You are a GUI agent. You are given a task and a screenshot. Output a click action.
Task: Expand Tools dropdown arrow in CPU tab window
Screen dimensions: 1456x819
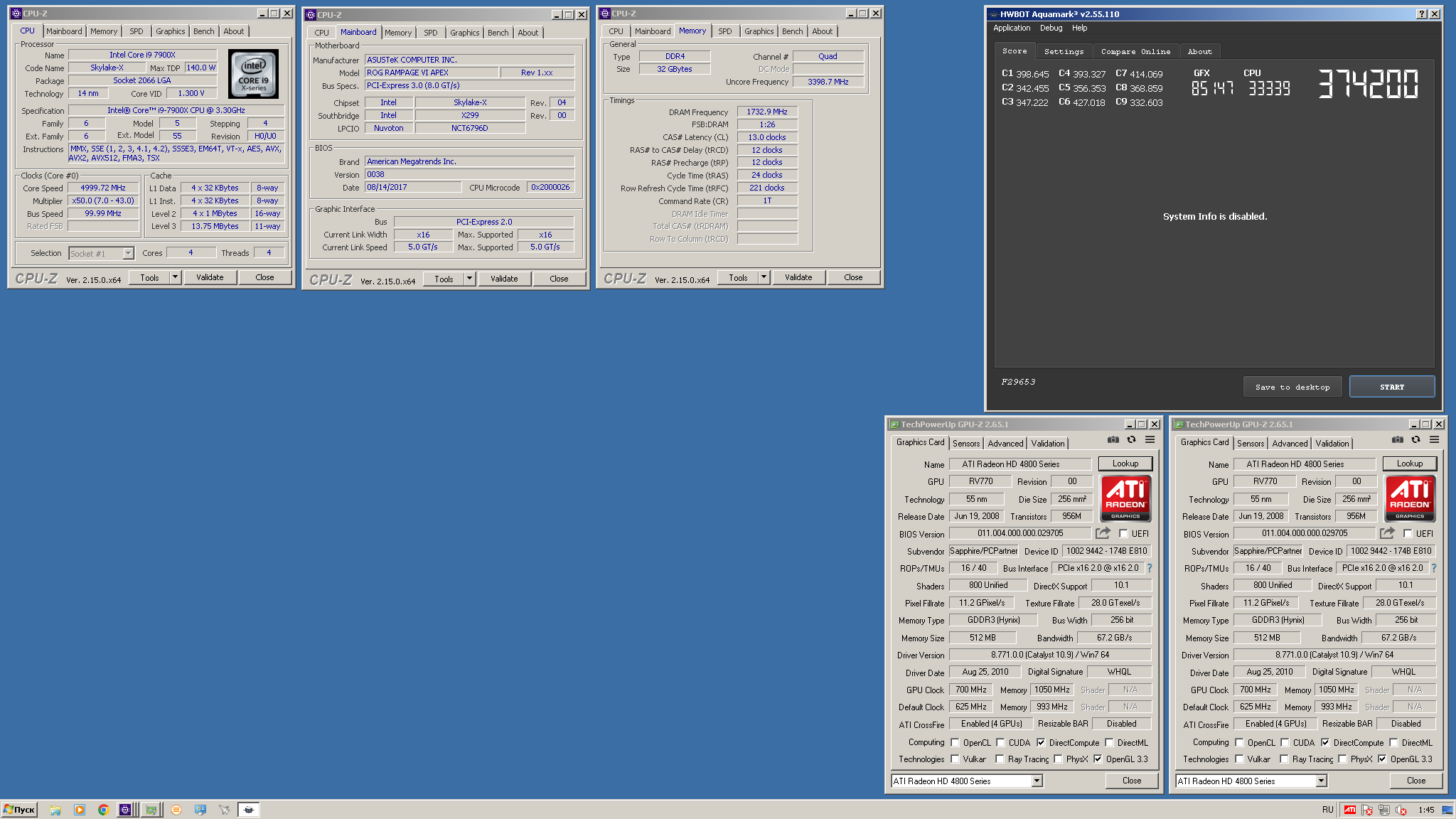[x=175, y=277]
